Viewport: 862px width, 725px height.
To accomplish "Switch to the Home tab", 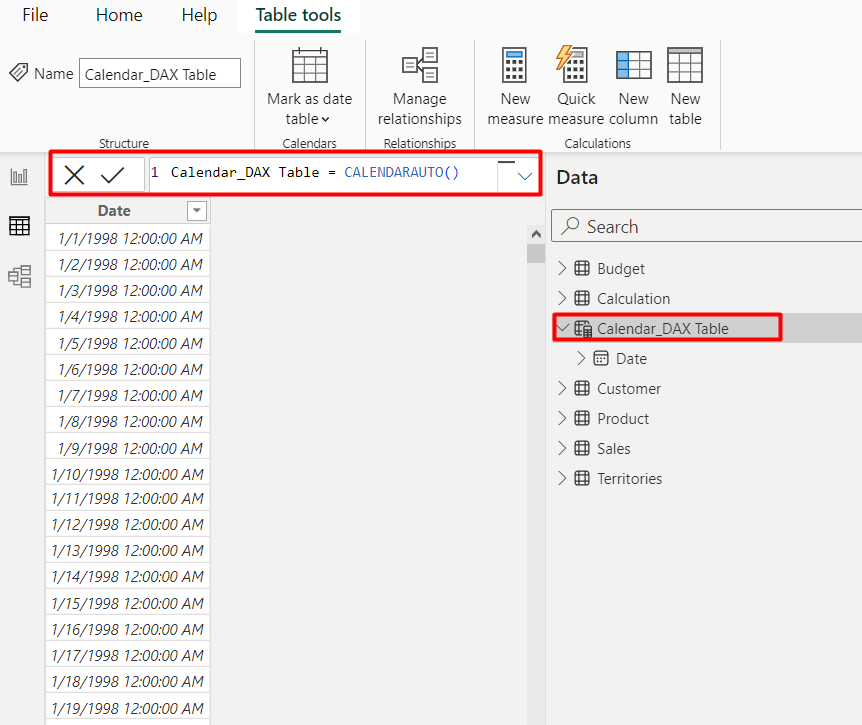I will coord(119,15).
